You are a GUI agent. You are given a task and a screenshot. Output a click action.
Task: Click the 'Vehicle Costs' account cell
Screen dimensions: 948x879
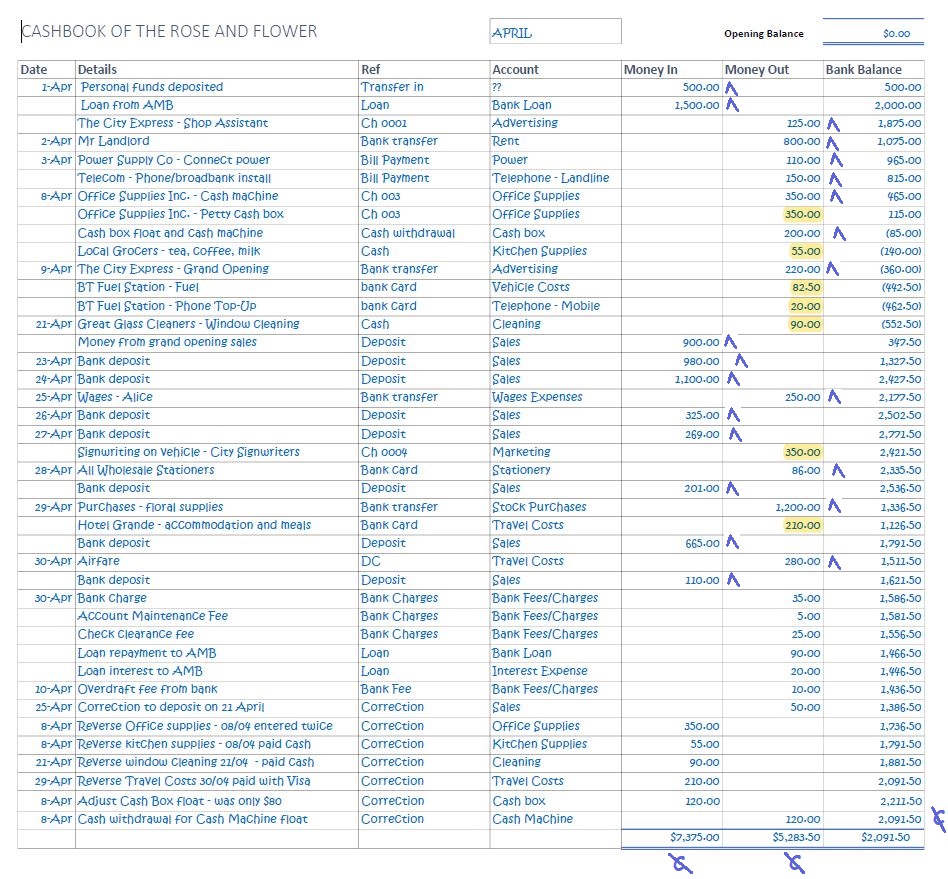pyautogui.click(x=531, y=287)
